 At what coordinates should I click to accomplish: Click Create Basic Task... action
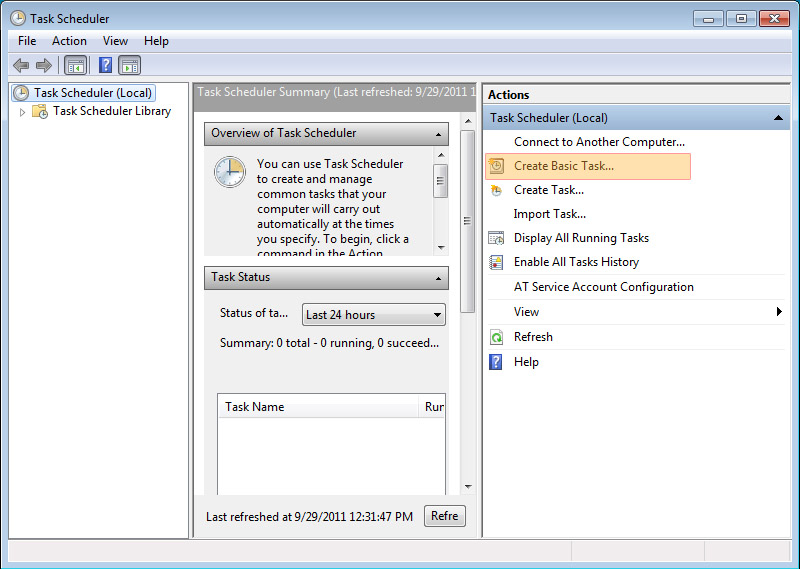(x=564, y=166)
